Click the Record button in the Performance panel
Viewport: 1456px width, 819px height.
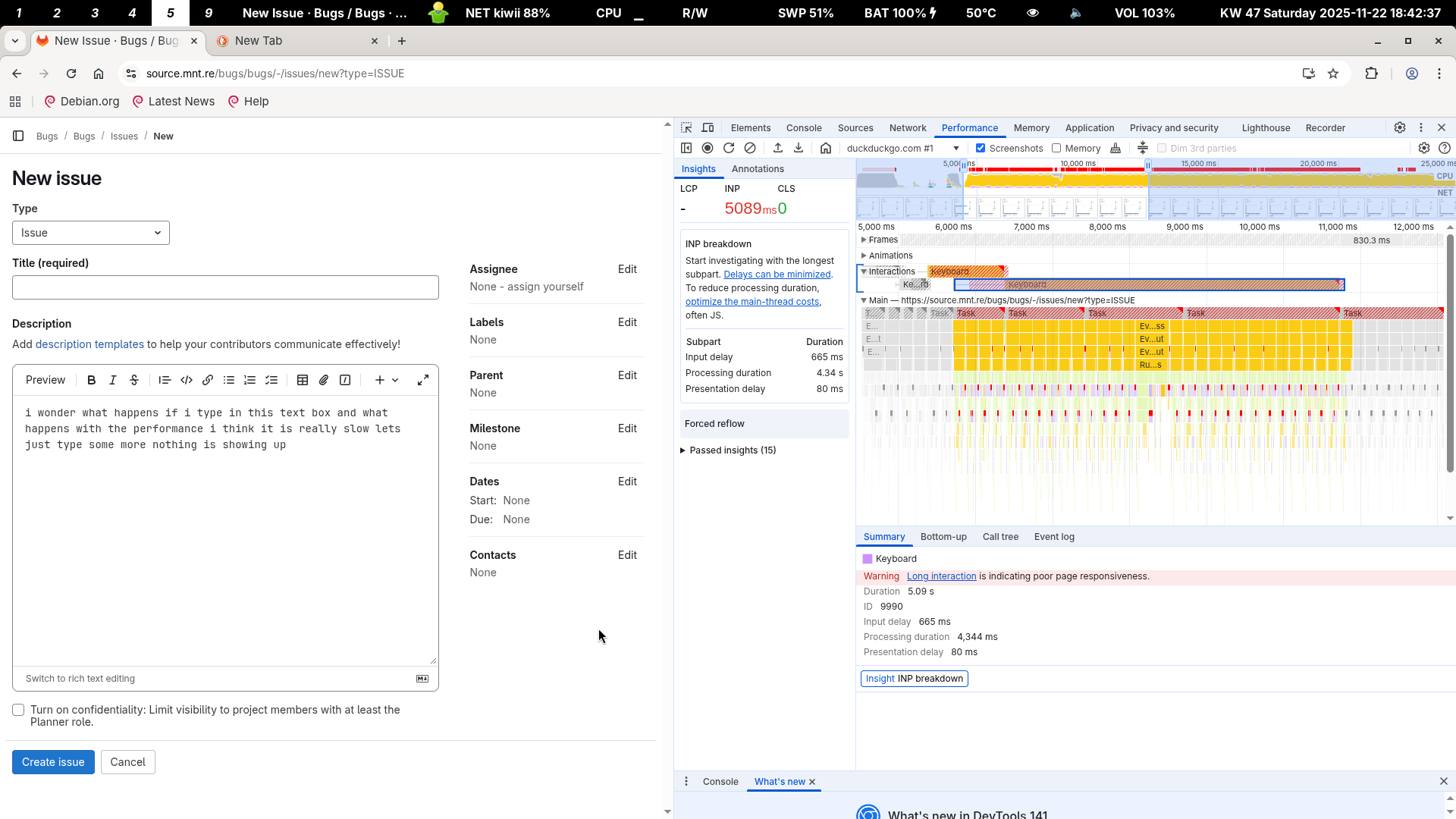(708, 149)
